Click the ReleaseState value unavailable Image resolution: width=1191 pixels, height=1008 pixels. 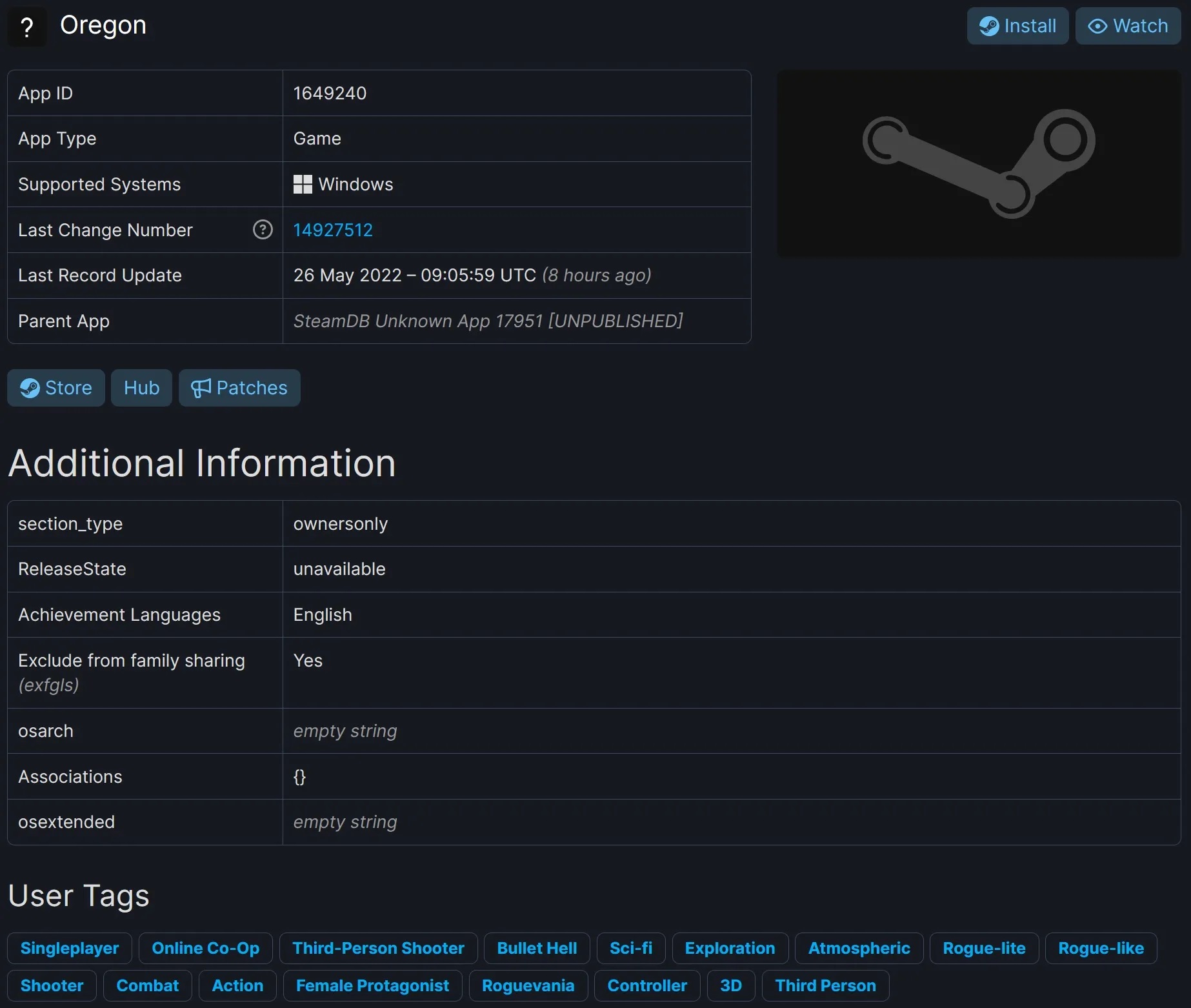pyautogui.click(x=339, y=569)
